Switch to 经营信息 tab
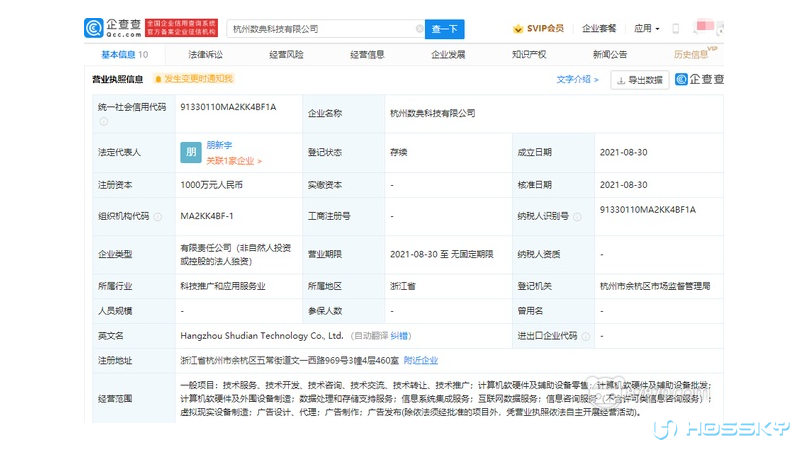This screenshot has height=450, width=800. (x=367, y=55)
